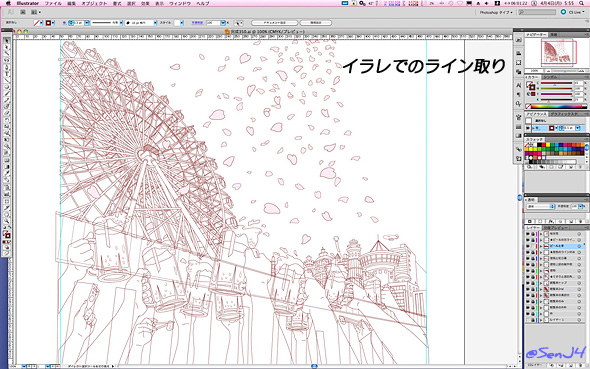Screen dimensions: 590x369
Task: Open the brush definition dropdown
Action: [x=155, y=23]
